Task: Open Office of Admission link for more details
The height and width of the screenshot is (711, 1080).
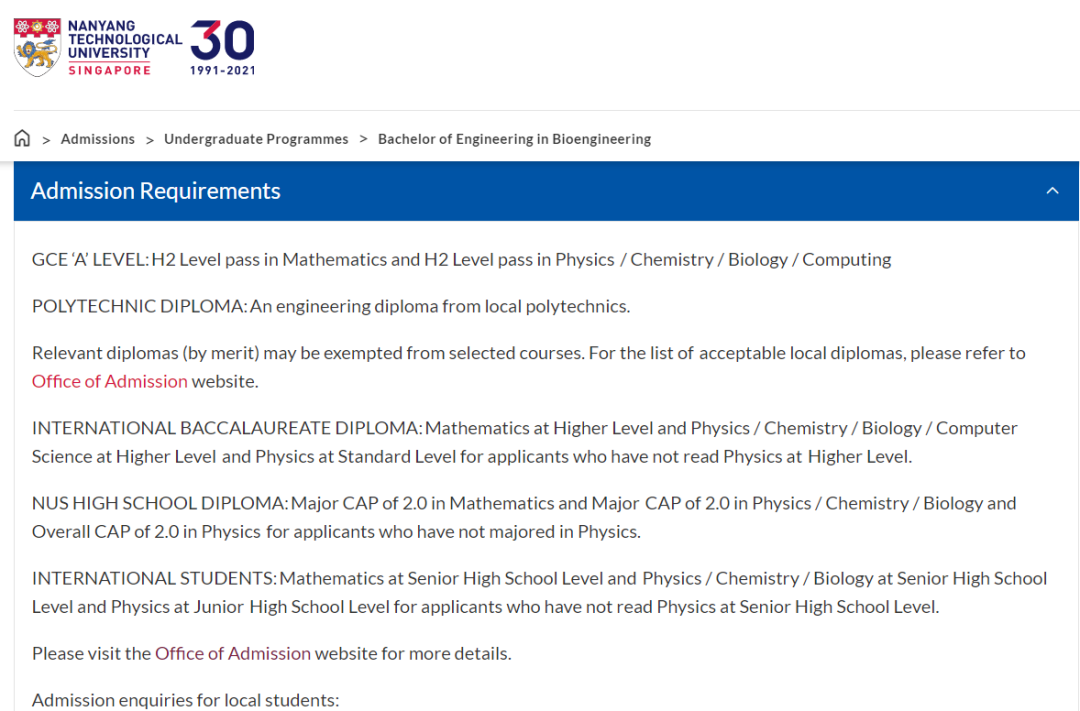Action: point(233,653)
